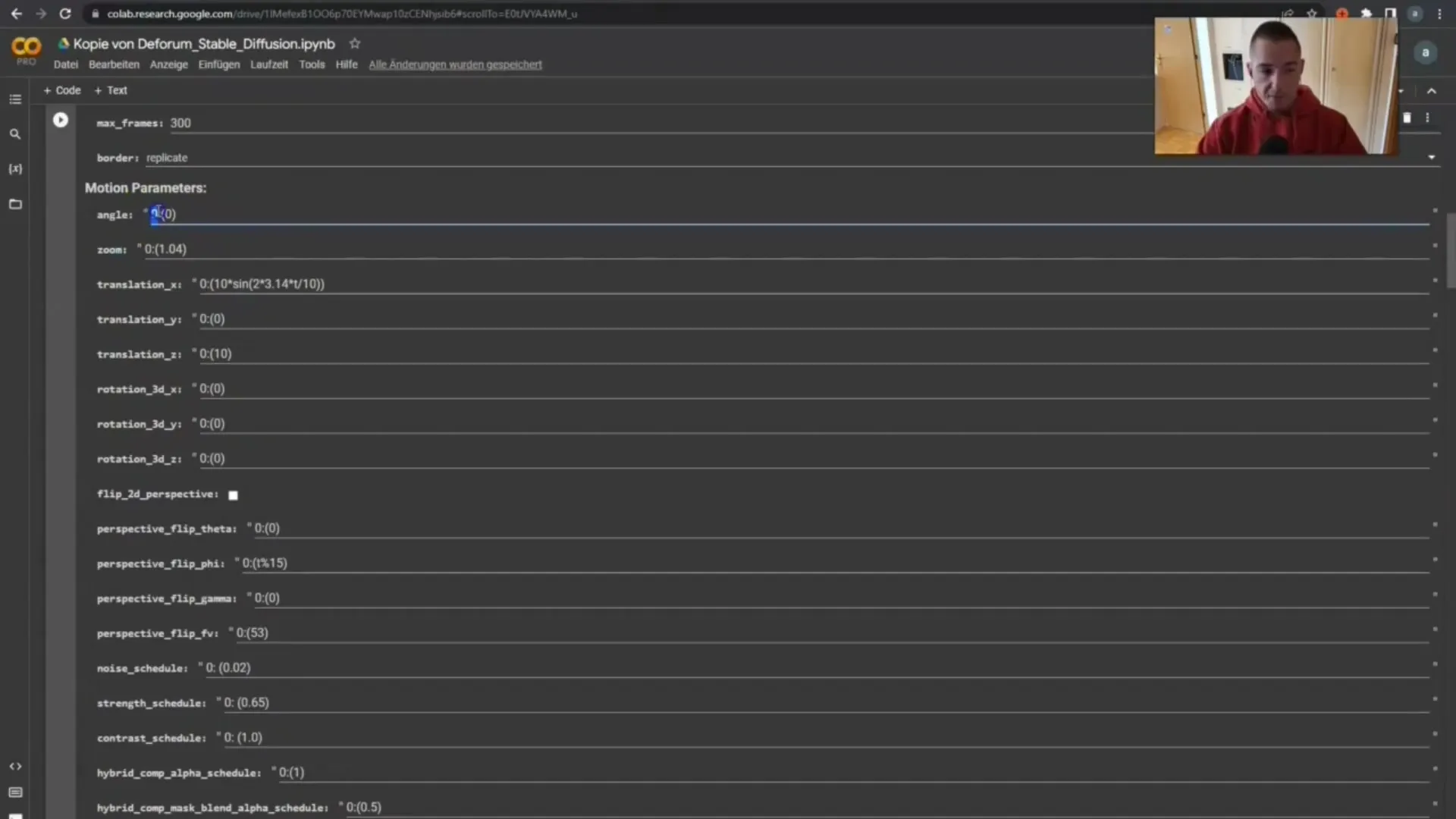The height and width of the screenshot is (819, 1456).
Task: Open the command palette icon
Action: 15,792
